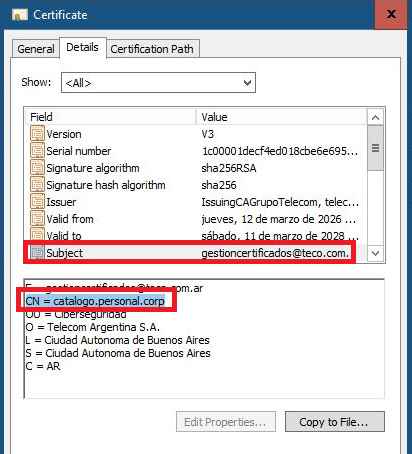Select the Valid to row label
Screen dimensions: 412x454
point(64,236)
